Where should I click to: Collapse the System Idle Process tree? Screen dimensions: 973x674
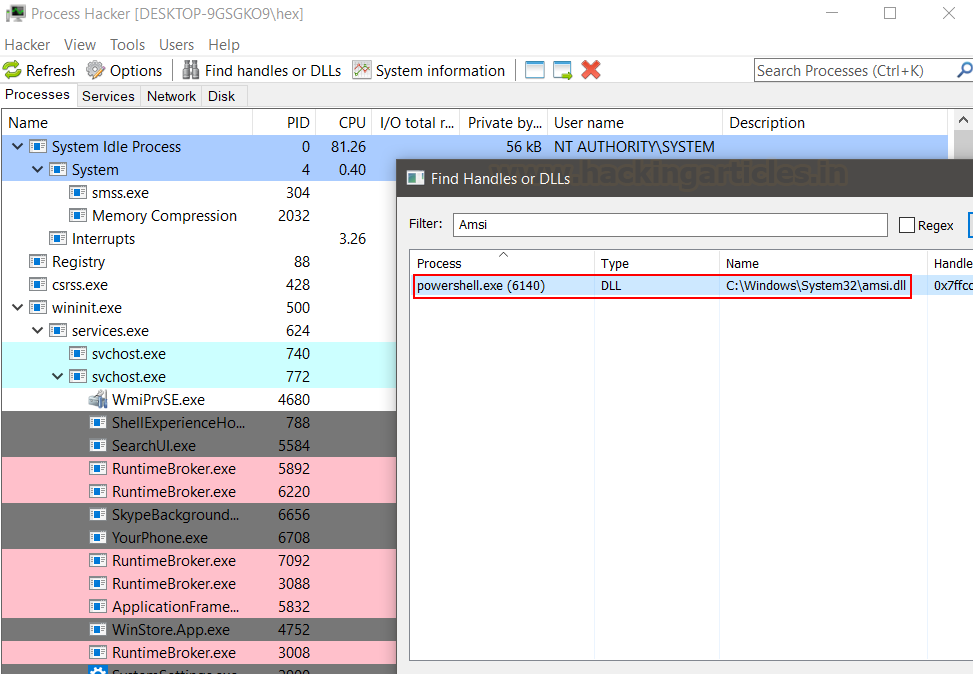(x=17, y=146)
